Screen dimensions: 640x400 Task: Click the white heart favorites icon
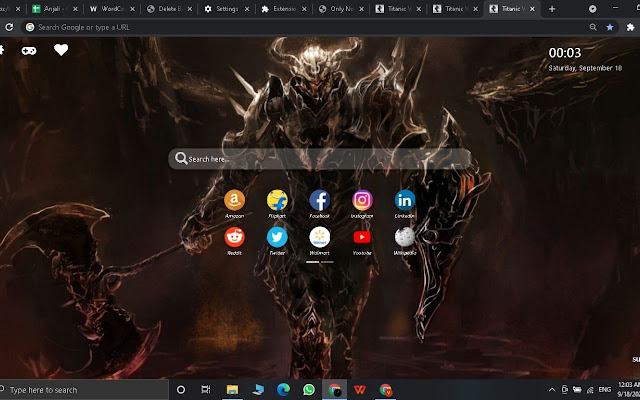61,50
